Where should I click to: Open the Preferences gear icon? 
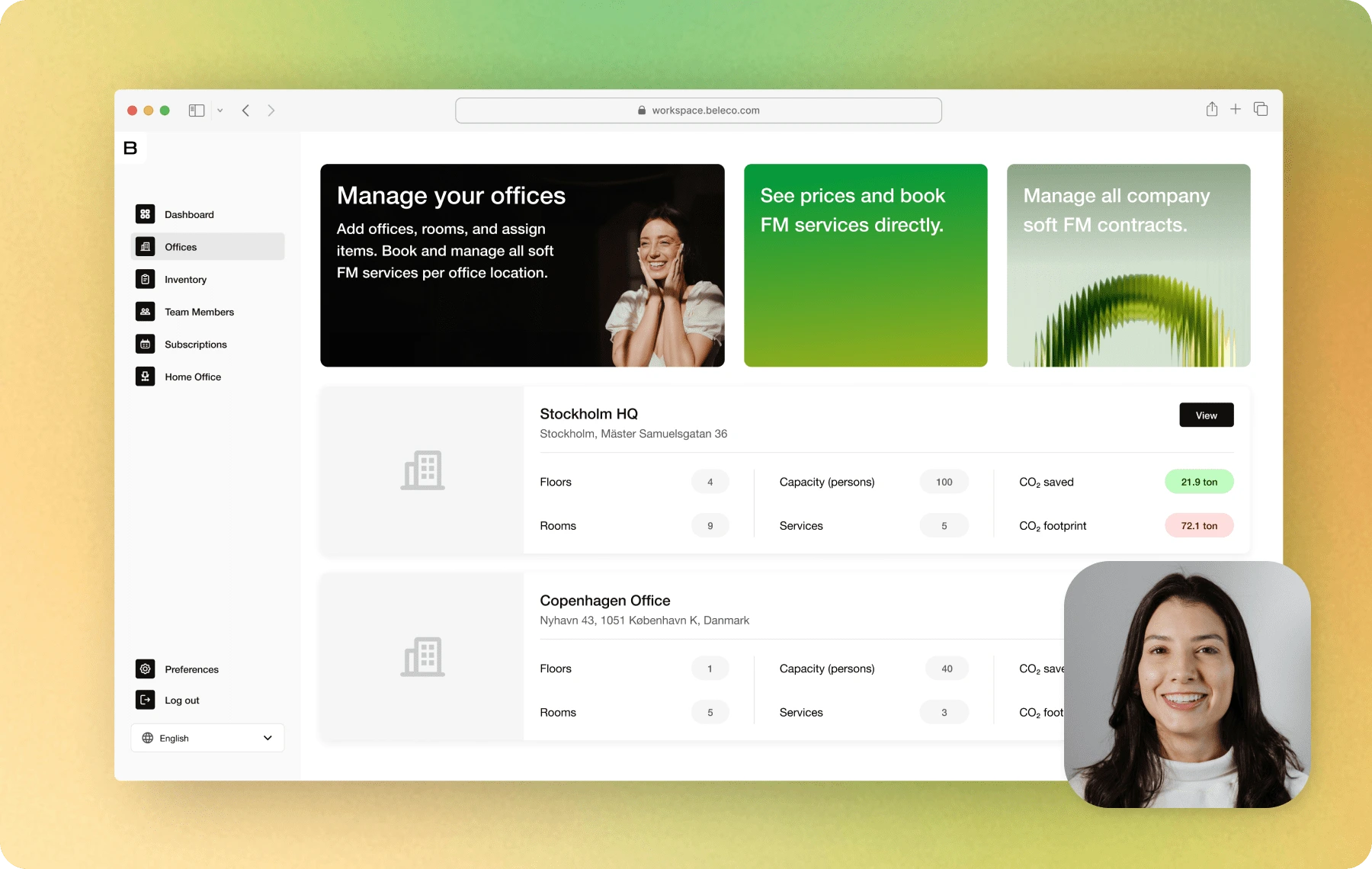click(145, 669)
